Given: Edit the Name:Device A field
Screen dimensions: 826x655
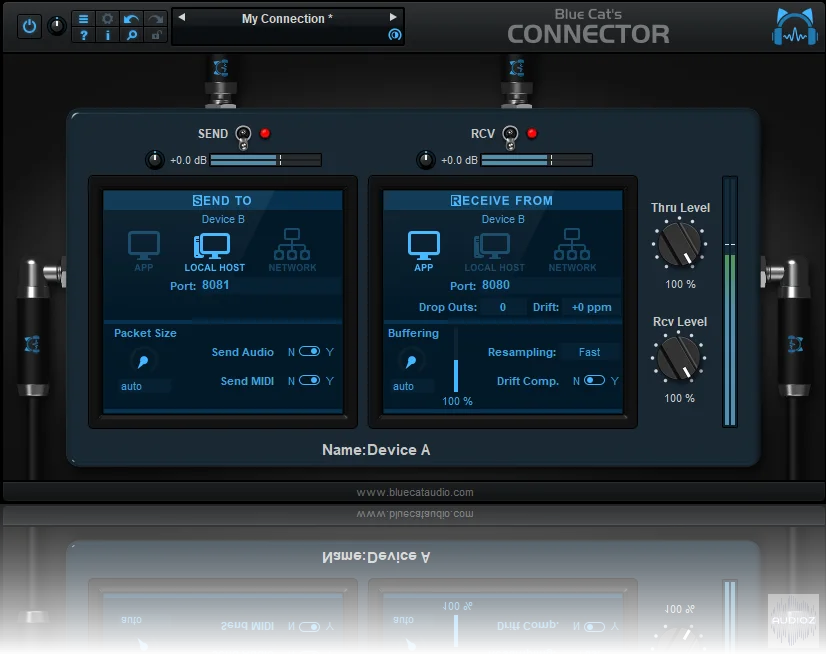Looking at the screenshot, I should click(x=376, y=450).
